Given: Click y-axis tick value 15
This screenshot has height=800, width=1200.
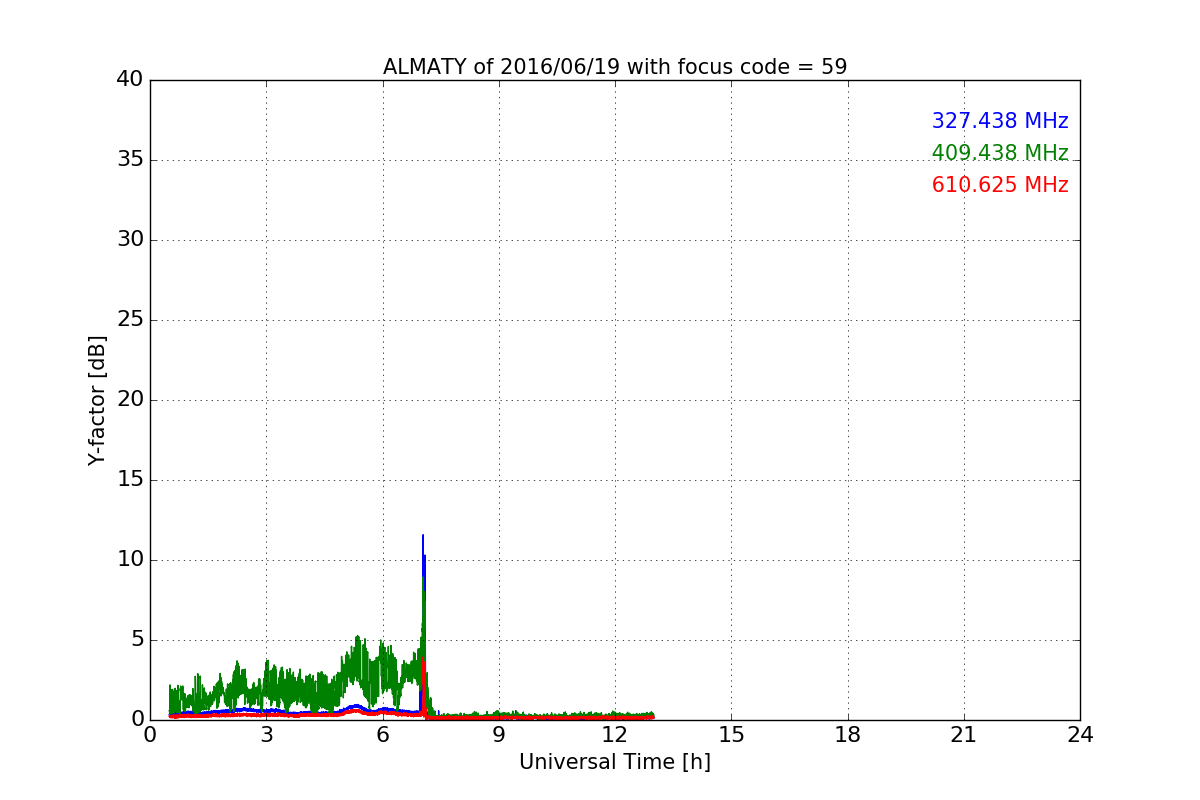Looking at the screenshot, I should pos(130,480).
